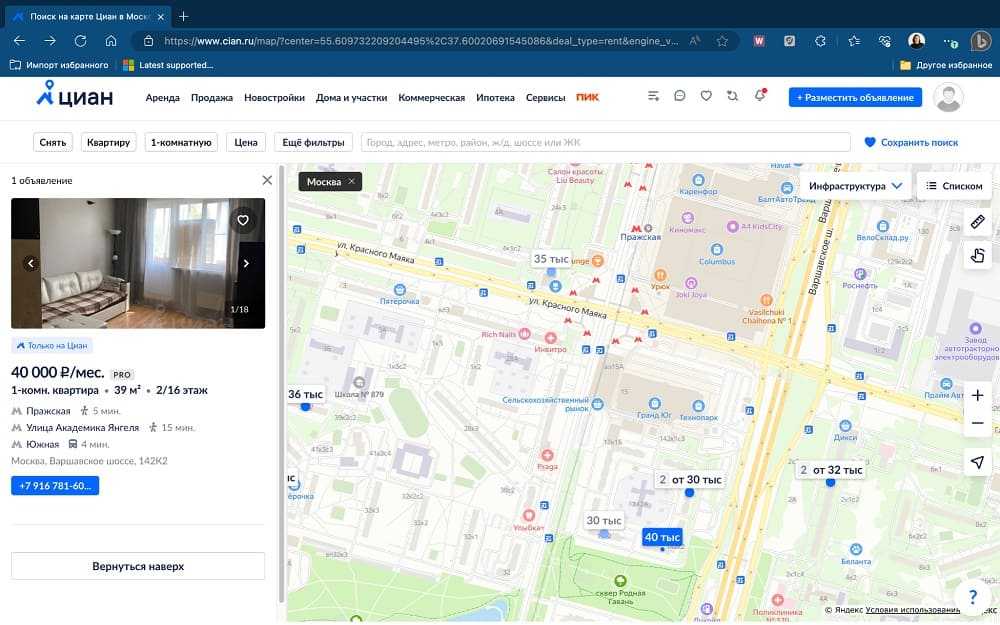Zoom in the map with plus button

[977, 395]
